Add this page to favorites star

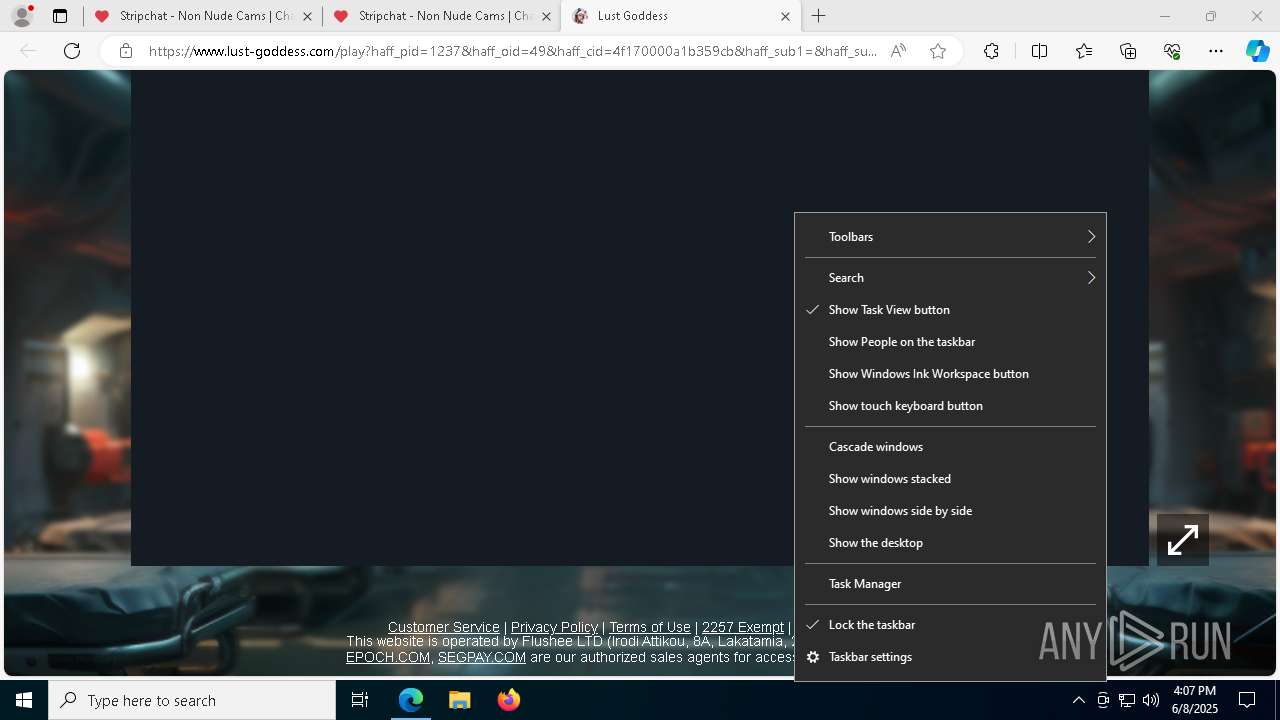pos(937,51)
